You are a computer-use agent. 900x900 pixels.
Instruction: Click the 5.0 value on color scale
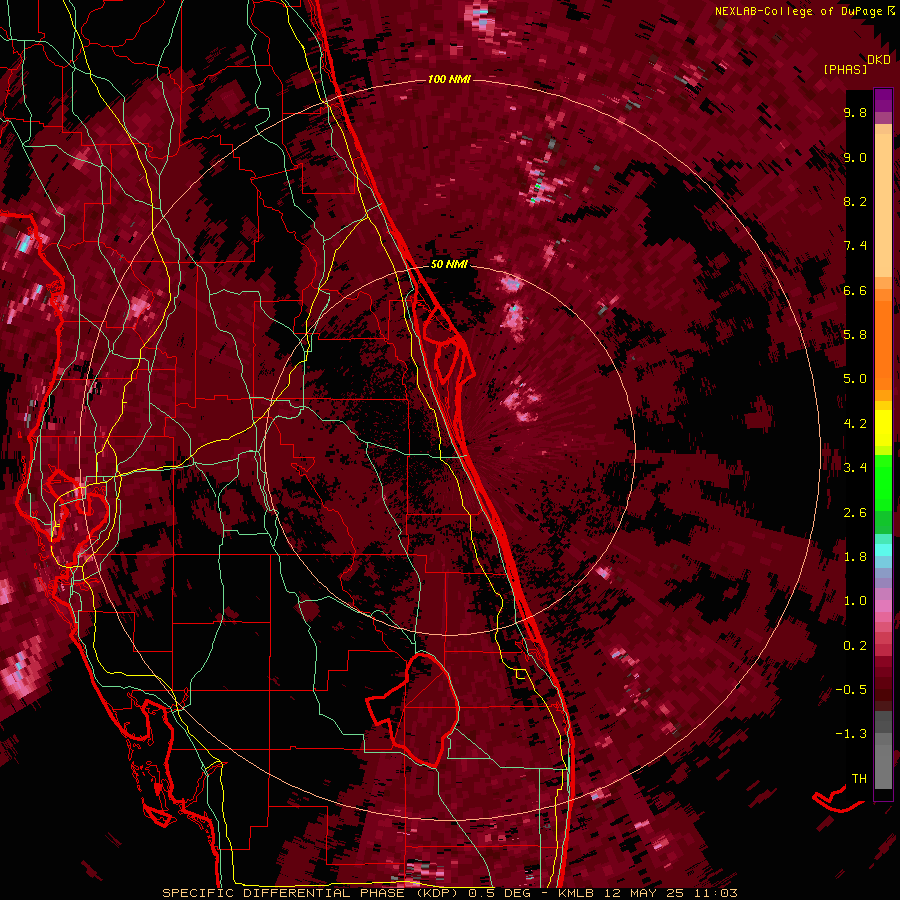tap(855, 379)
